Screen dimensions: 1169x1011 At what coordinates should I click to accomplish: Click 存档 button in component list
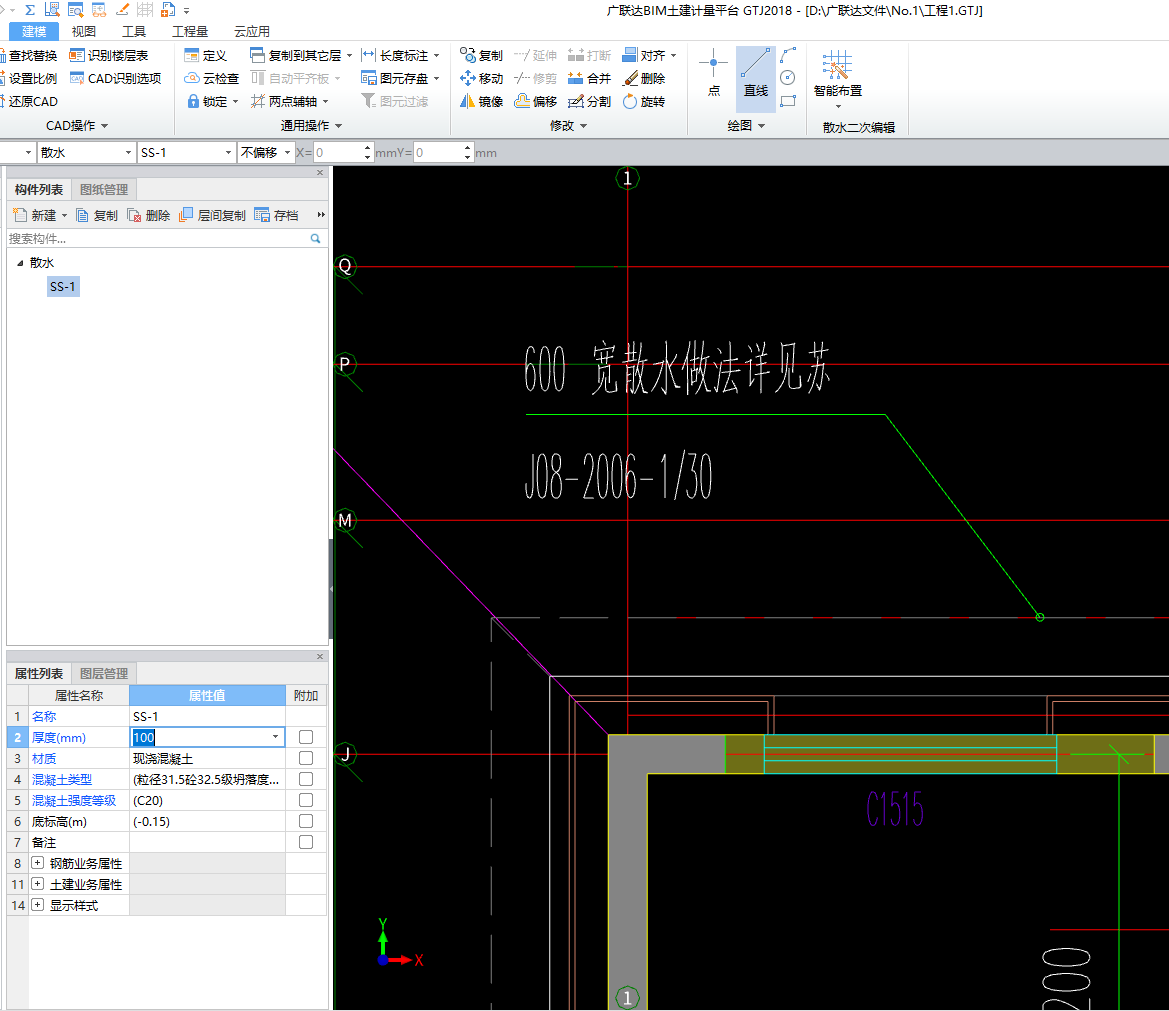[276, 215]
